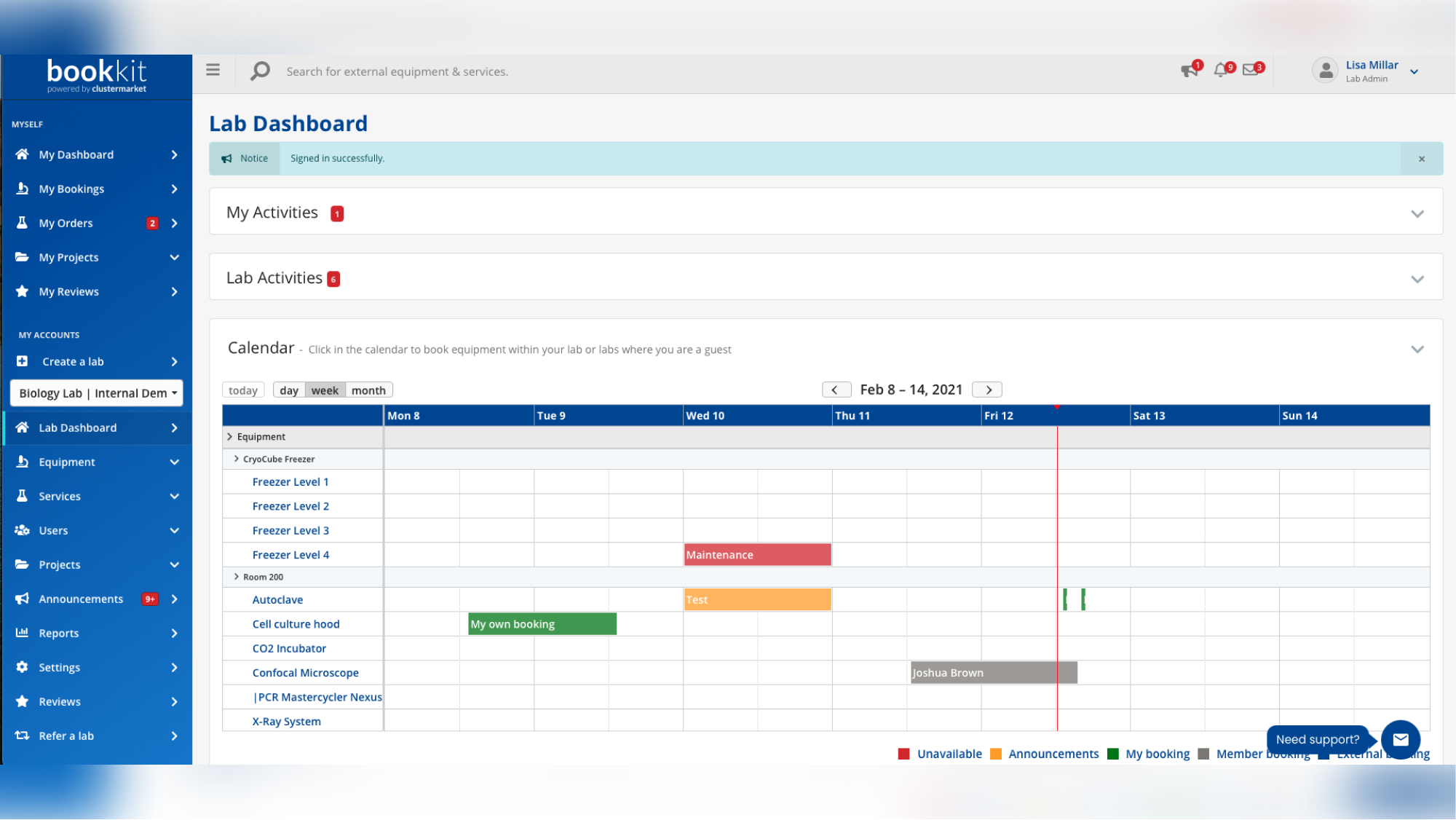This screenshot has width=1456, height=820.
Task: Collapse the CryoCube Freezer group
Action: [x=236, y=459]
